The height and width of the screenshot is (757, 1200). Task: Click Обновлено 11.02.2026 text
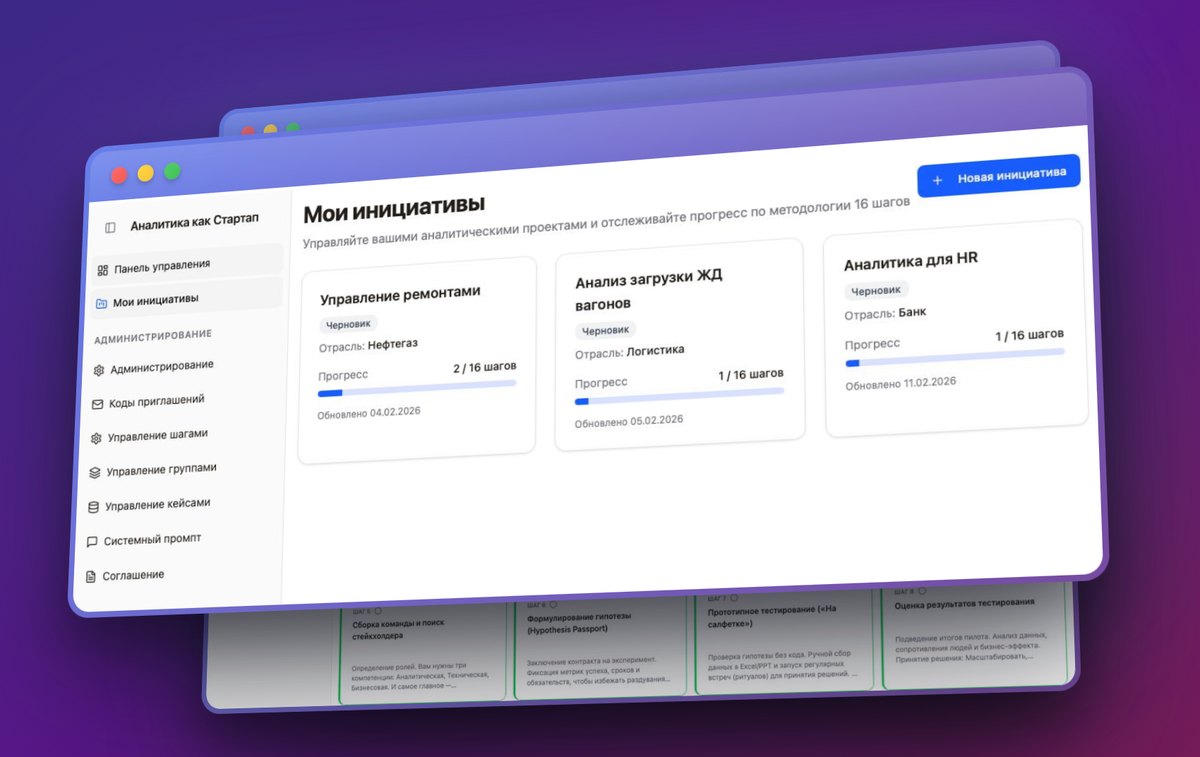(x=901, y=384)
